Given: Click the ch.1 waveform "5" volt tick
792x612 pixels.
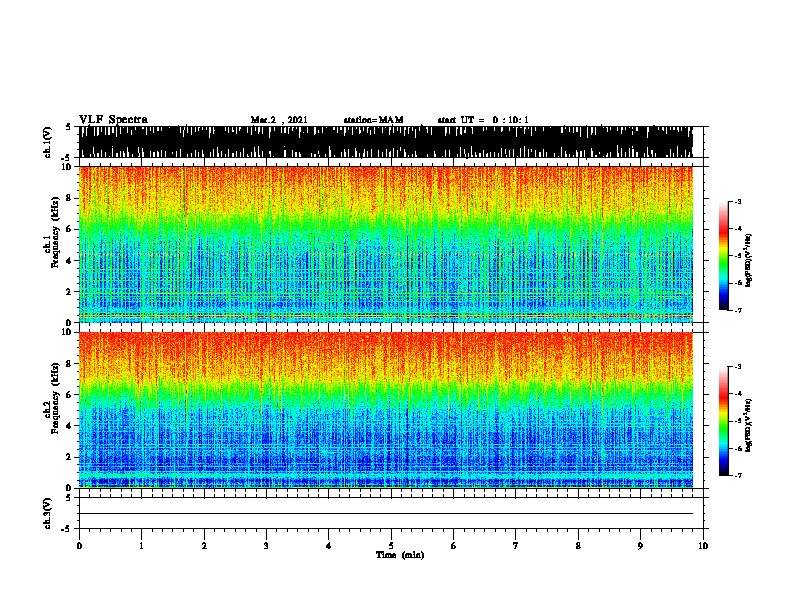Looking at the screenshot, I should point(68,127).
